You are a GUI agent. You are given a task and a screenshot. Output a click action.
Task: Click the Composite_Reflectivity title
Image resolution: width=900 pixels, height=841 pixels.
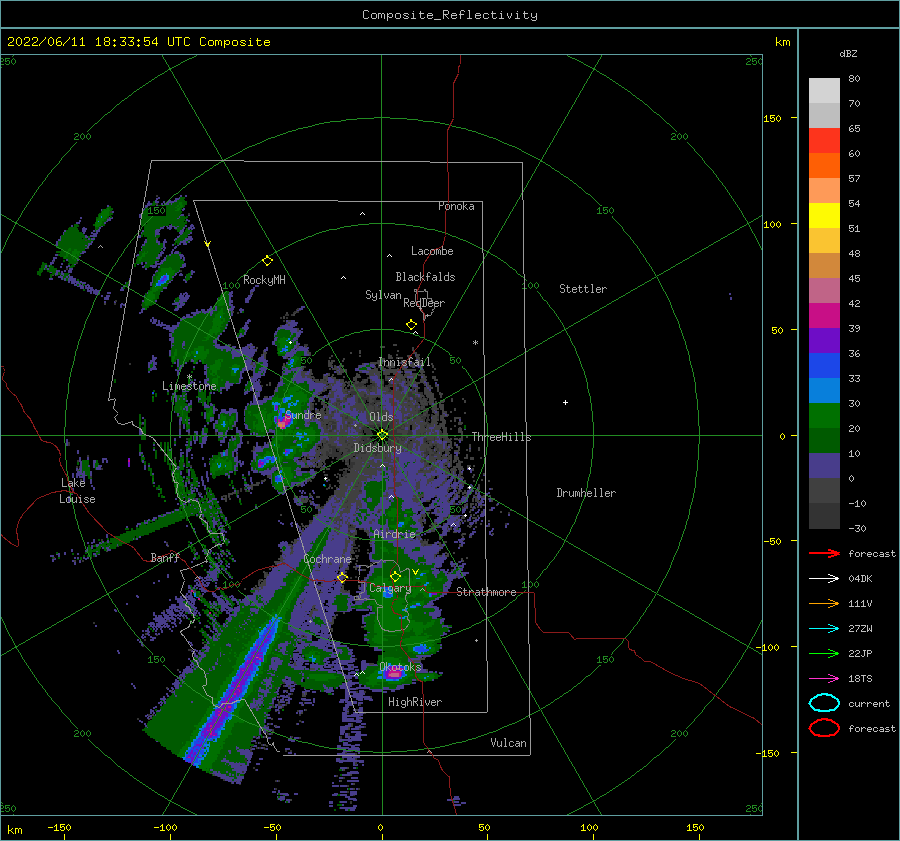tap(449, 15)
